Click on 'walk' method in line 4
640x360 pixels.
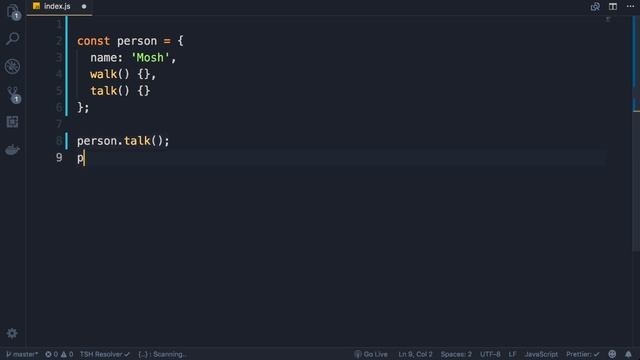pos(103,74)
